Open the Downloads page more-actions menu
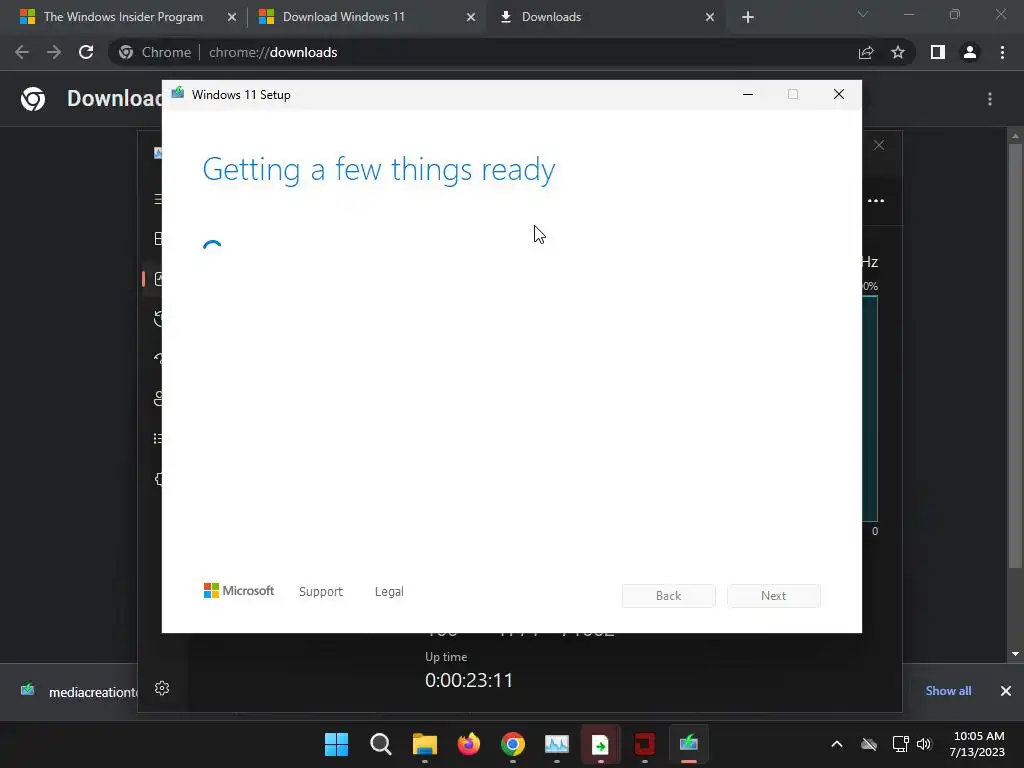Screen dimensions: 1024x768 [x=990, y=99]
